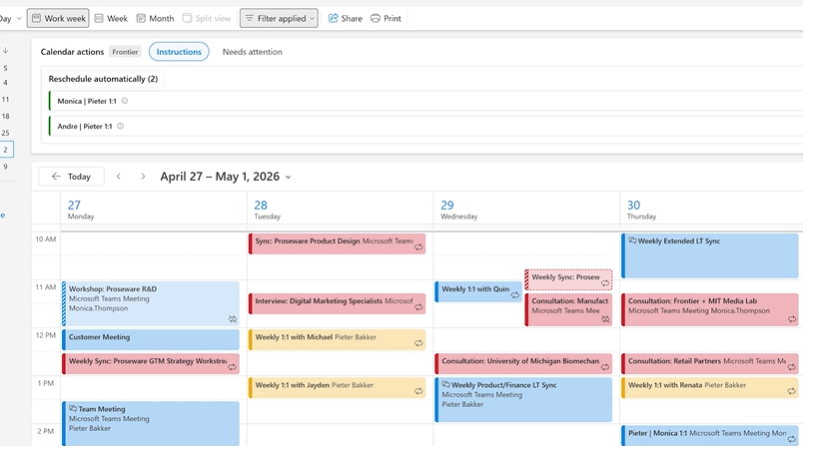Click the Today button
Image resolution: width=814 pixels, height=453 pixels.
tap(71, 176)
